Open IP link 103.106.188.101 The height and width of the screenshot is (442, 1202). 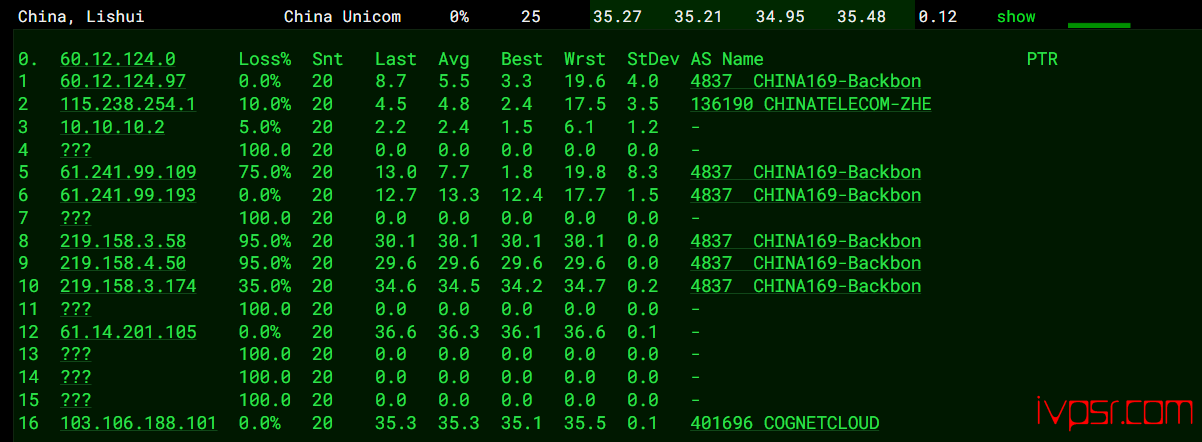click(138, 423)
